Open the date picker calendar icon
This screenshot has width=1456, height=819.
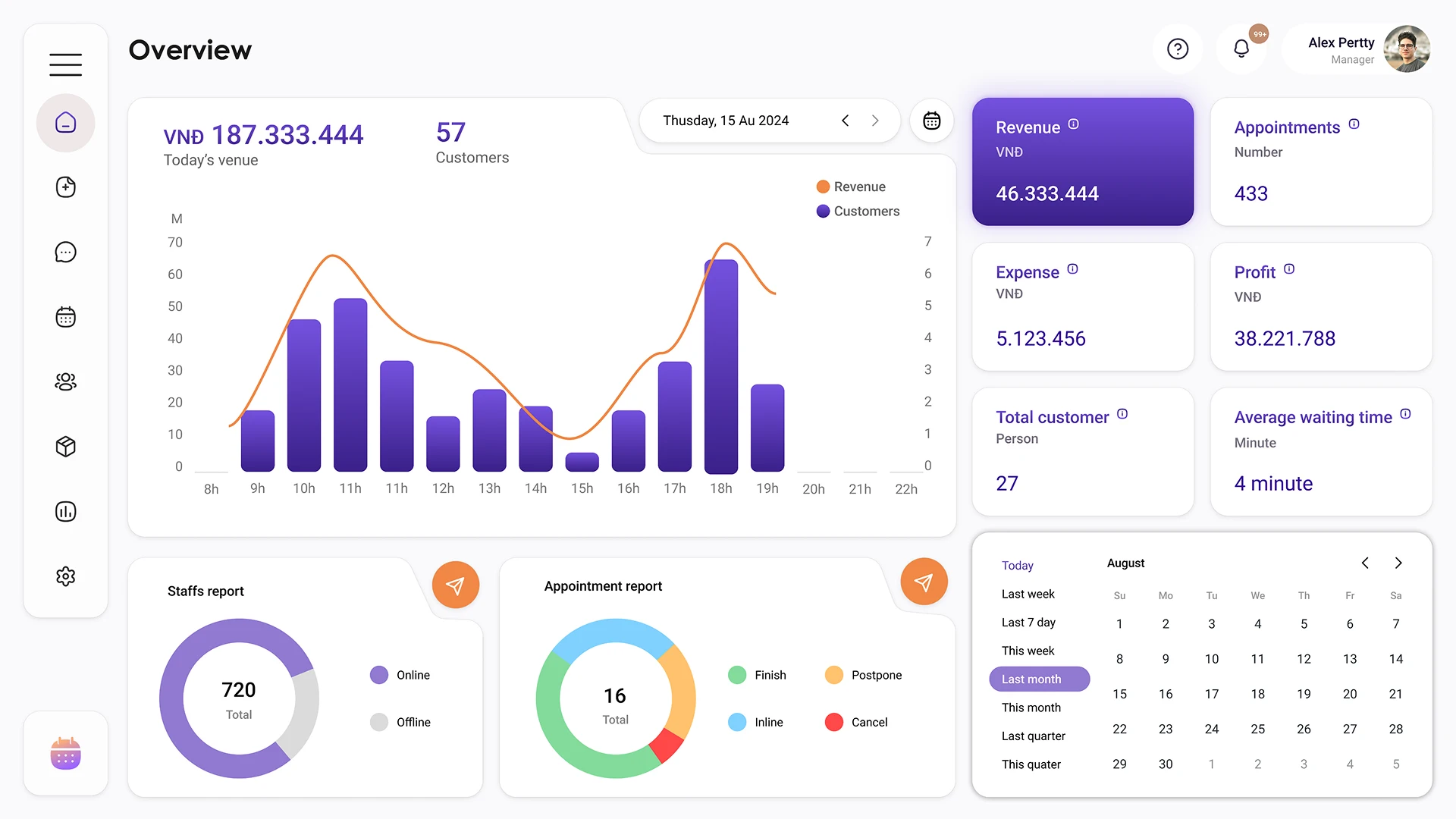931,120
